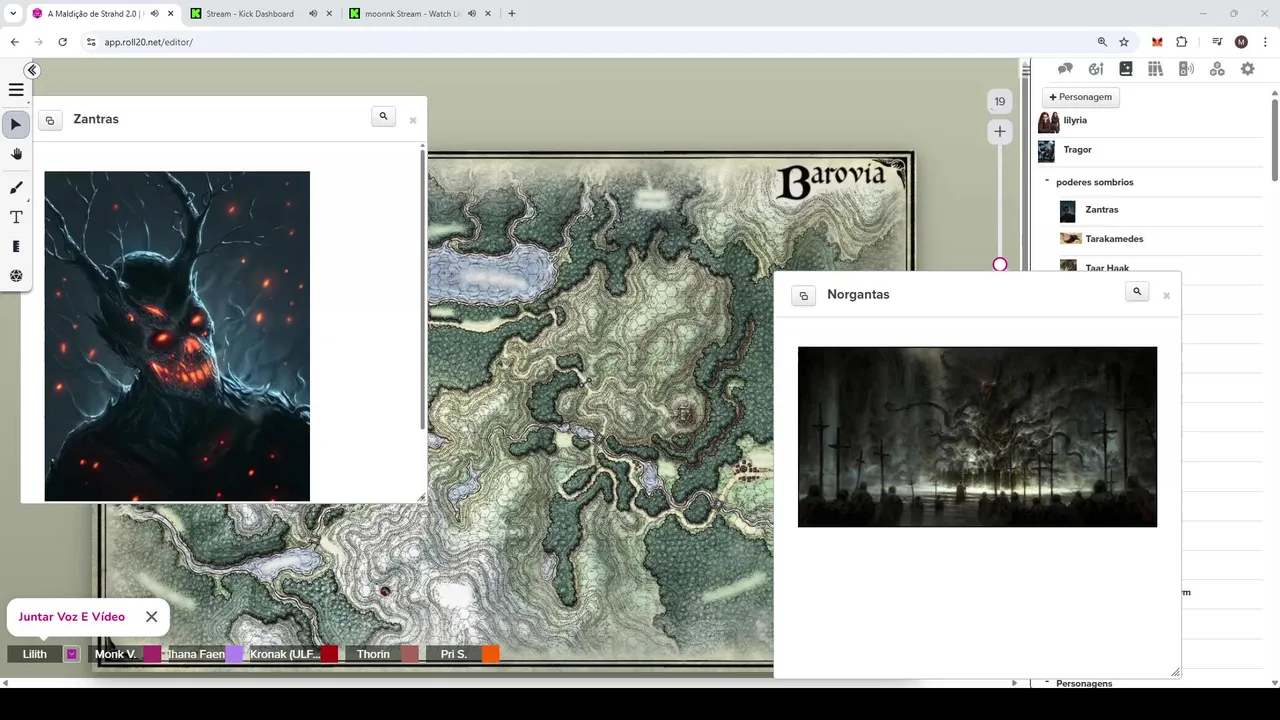Open the Dice Roller tool
The width and height of the screenshot is (1280, 720).
coord(16,275)
